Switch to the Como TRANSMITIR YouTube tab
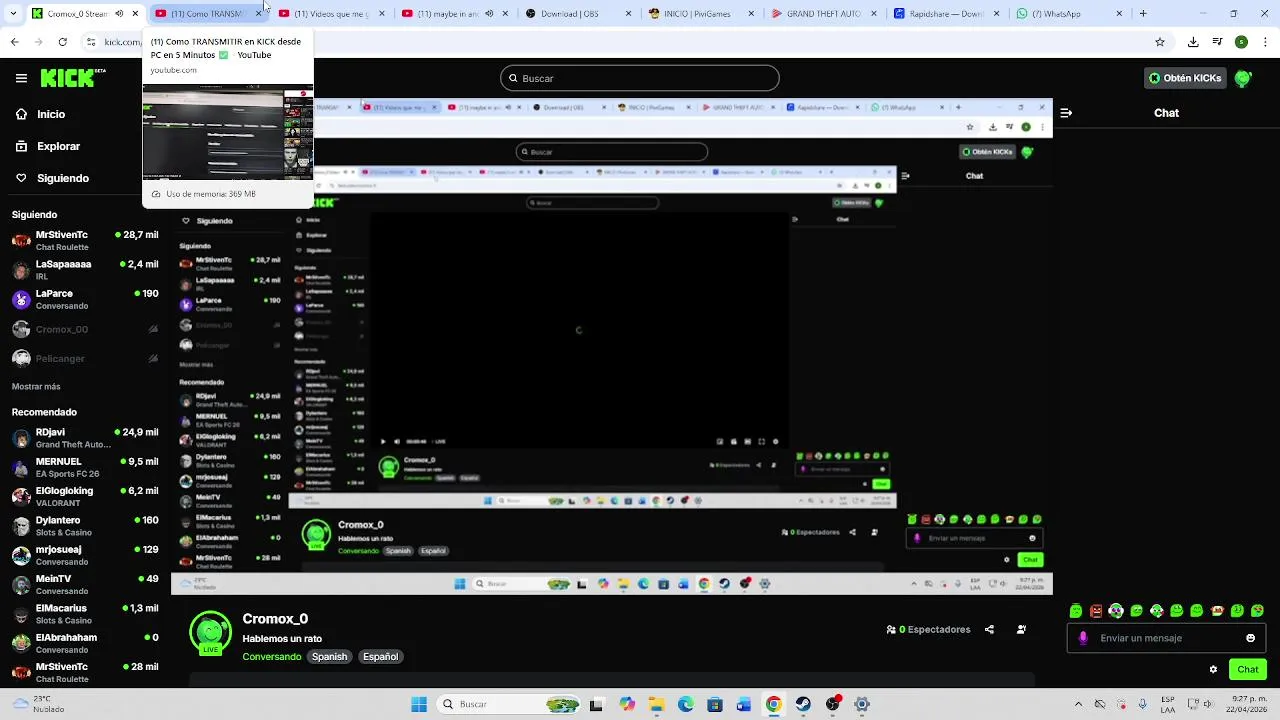The image size is (1280, 720). point(208,14)
